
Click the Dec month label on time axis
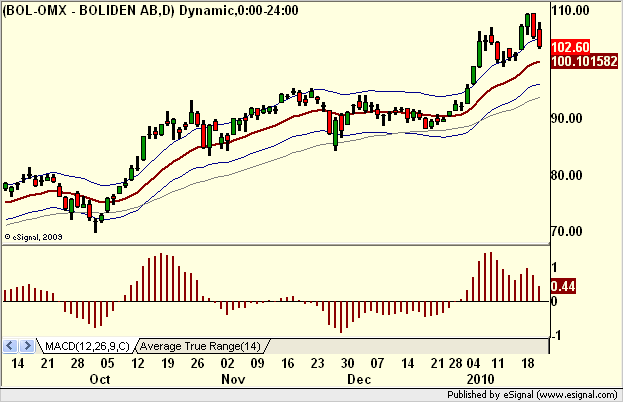coord(359,379)
